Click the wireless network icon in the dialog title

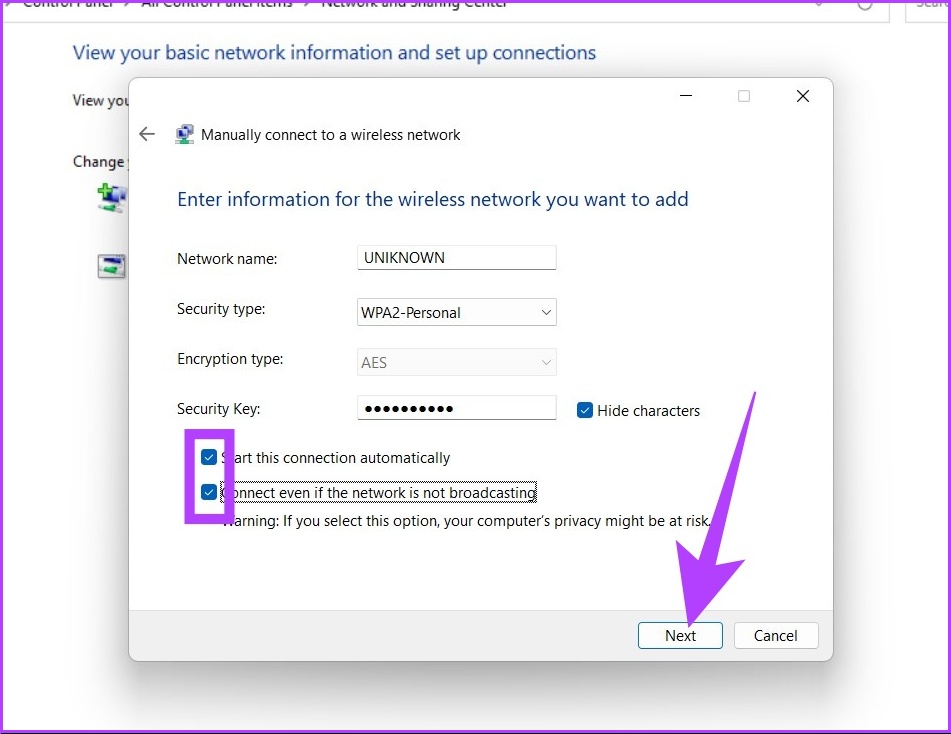(184, 133)
